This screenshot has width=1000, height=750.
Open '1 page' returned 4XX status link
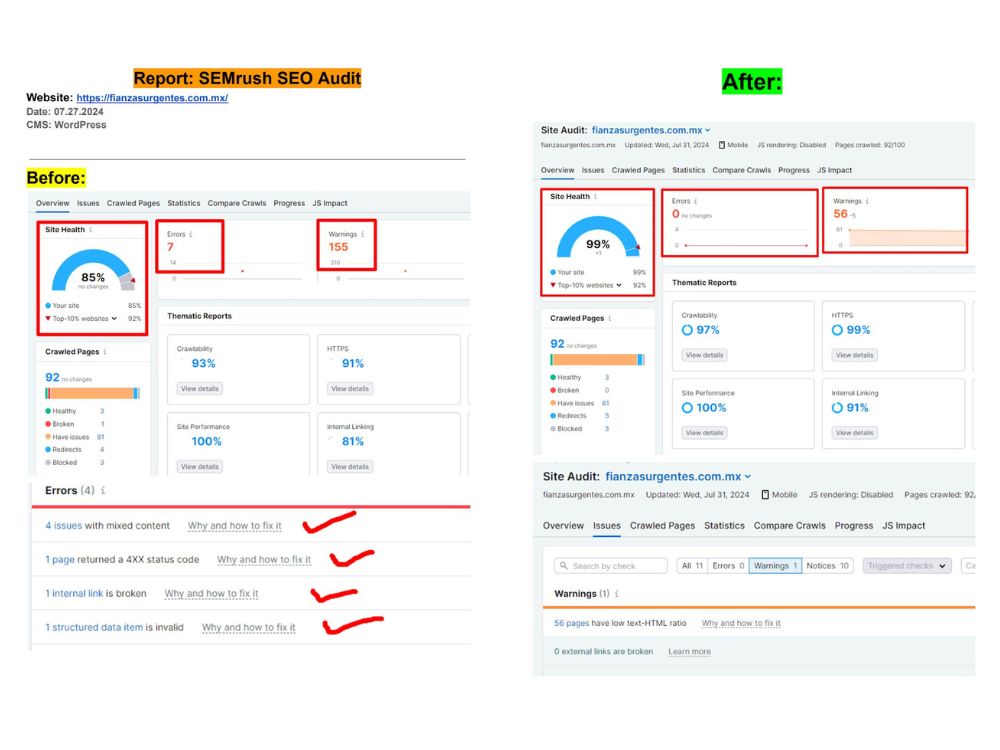click(x=60, y=559)
